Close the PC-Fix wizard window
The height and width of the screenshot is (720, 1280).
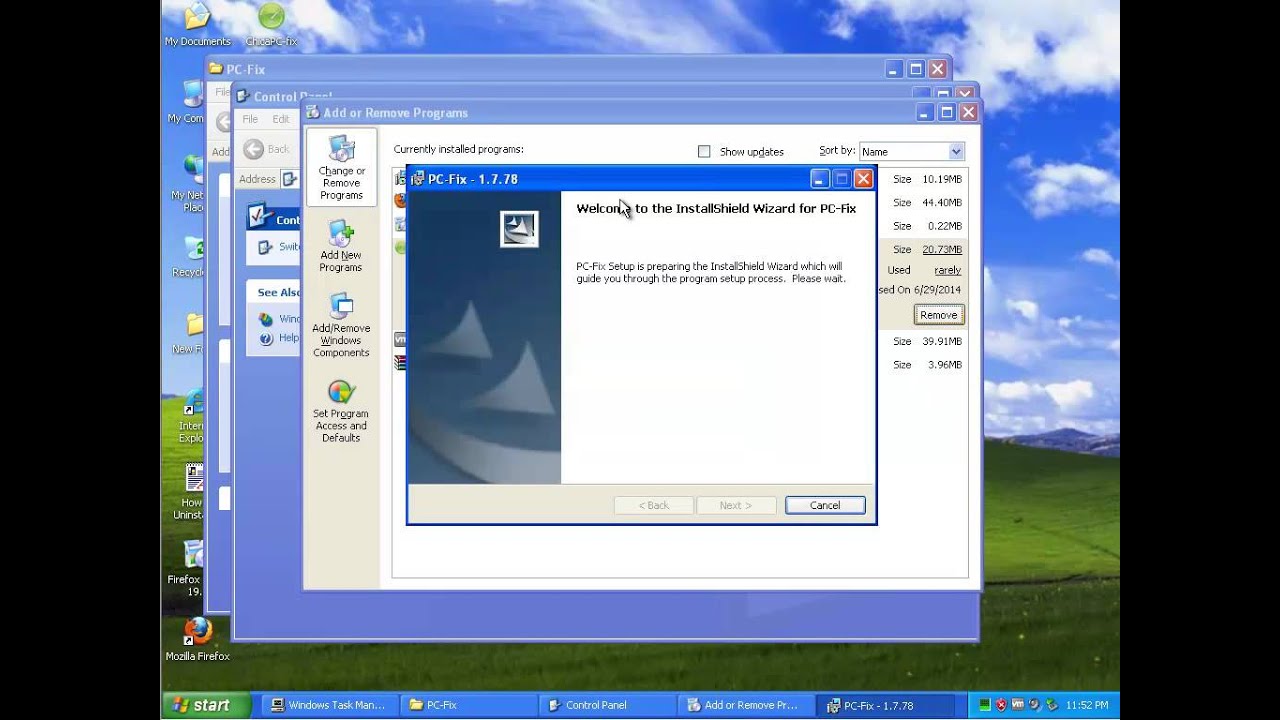pos(864,179)
